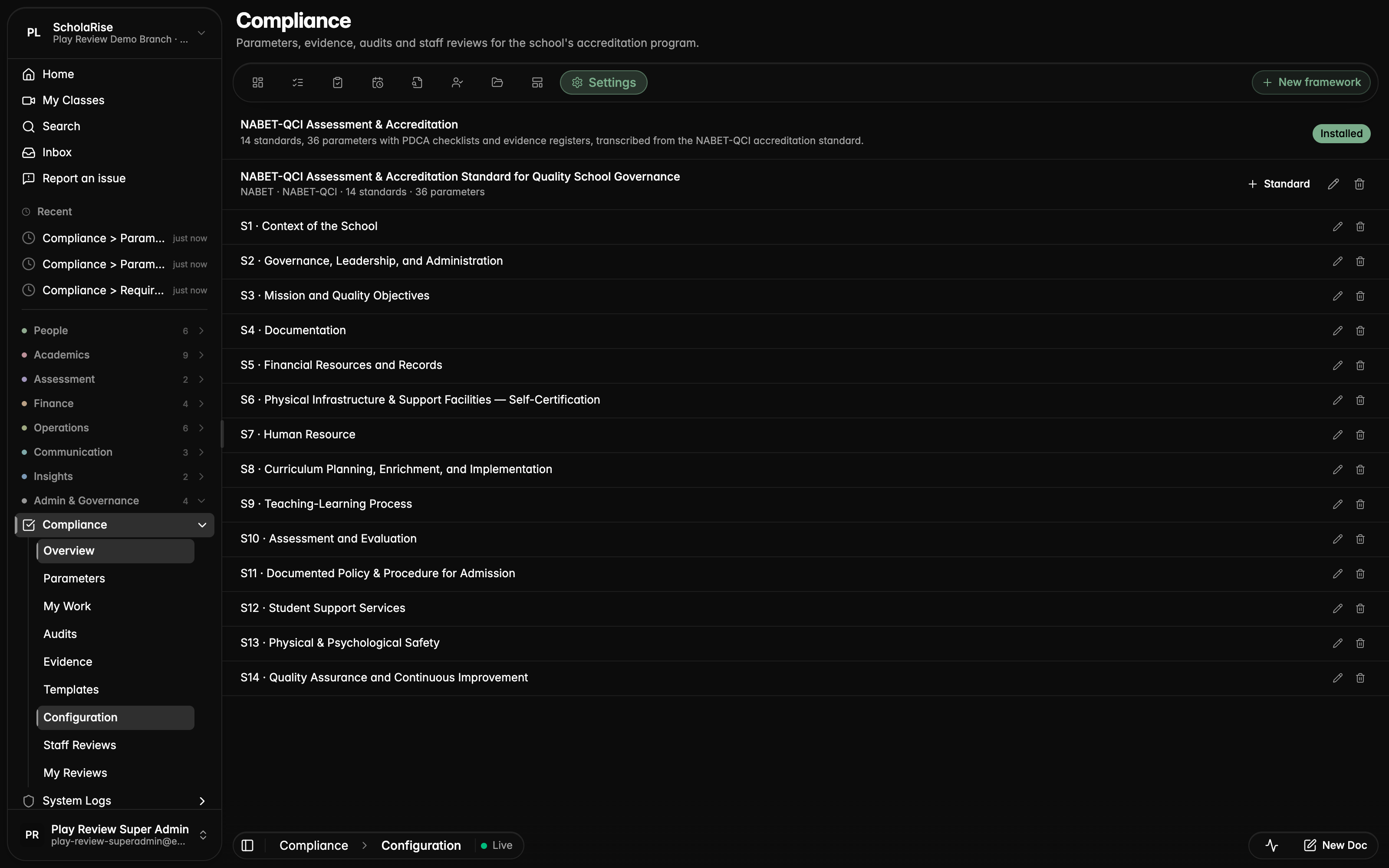Screen dimensions: 1389x868
Task: Edit S7 Human Resource standard
Action: coord(1337,435)
